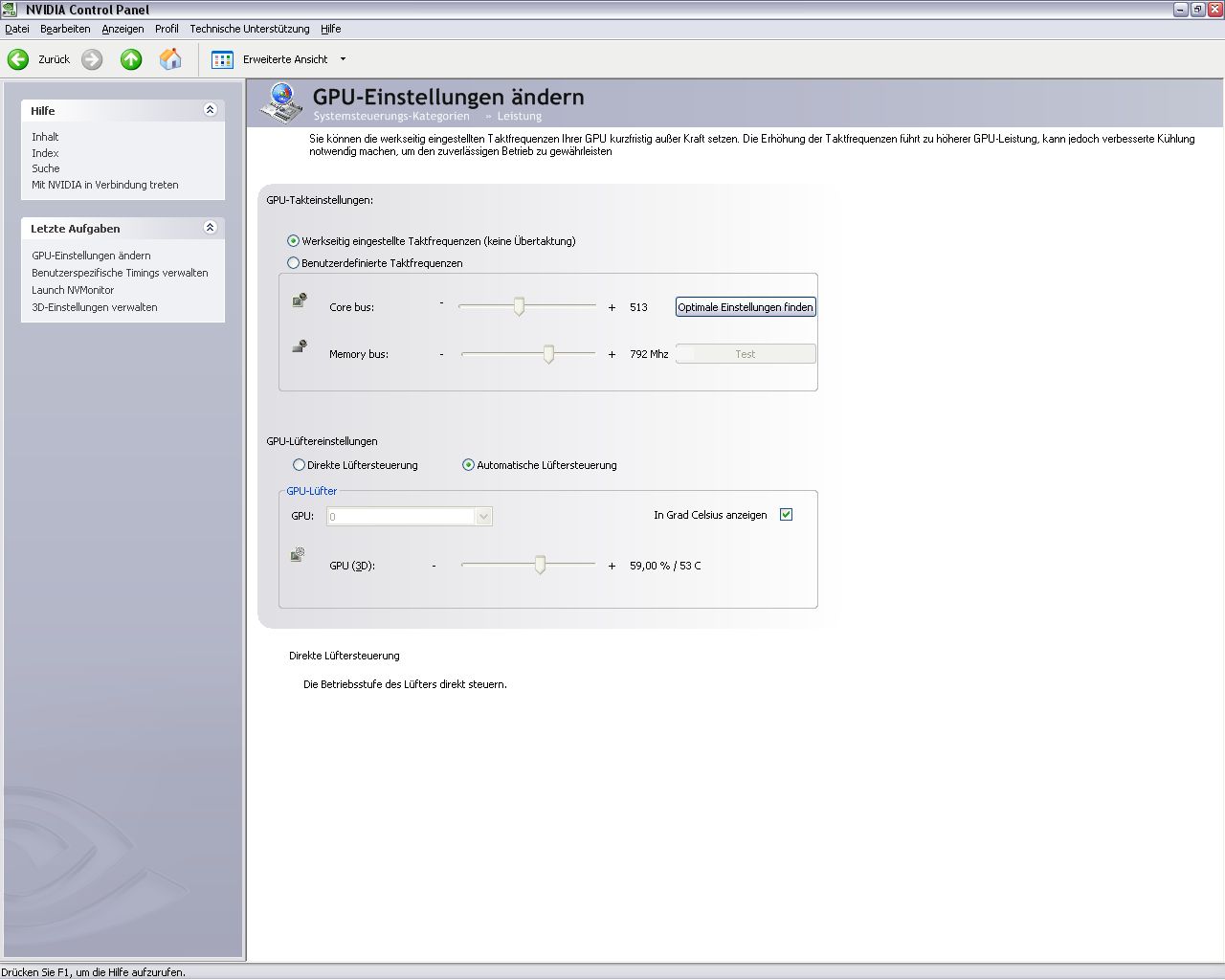Select Direkte Lüftersteuerung radio button

click(x=299, y=465)
